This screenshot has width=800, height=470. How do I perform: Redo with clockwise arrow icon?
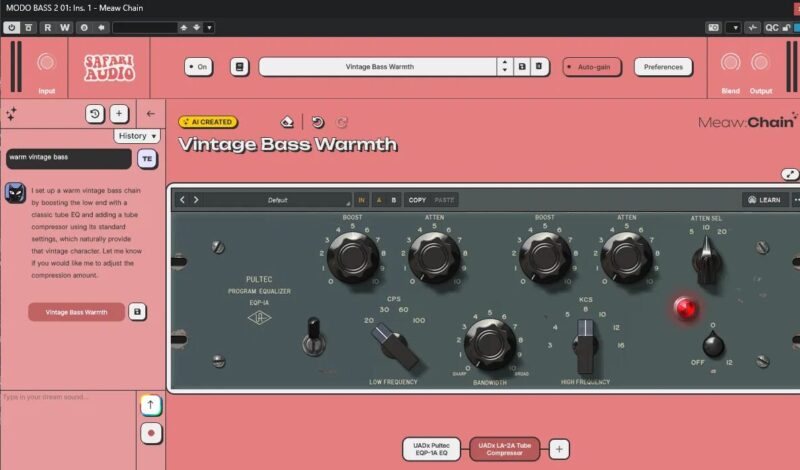(x=342, y=122)
